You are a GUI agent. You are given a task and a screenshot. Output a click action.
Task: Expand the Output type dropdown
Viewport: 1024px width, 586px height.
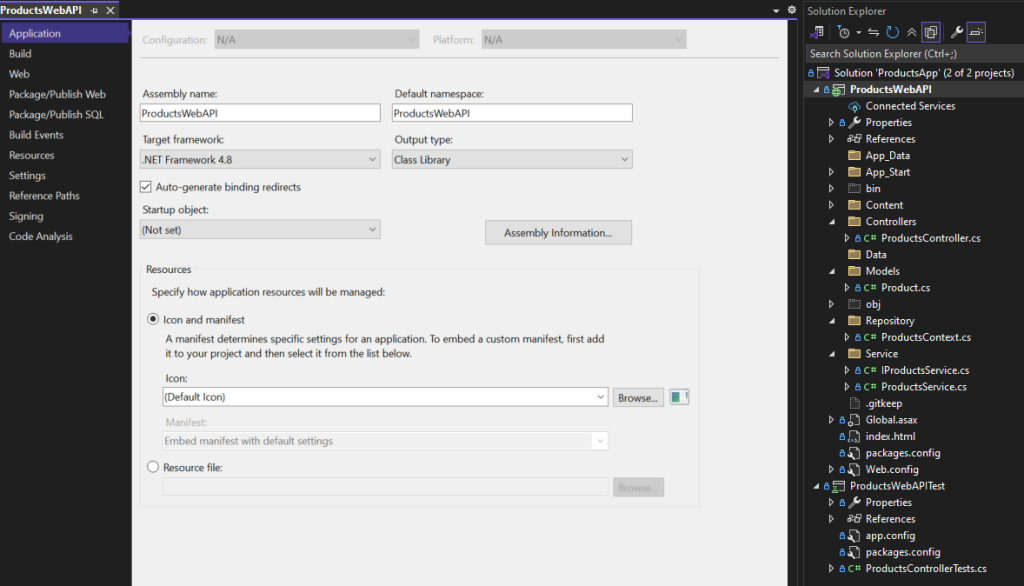(625, 159)
